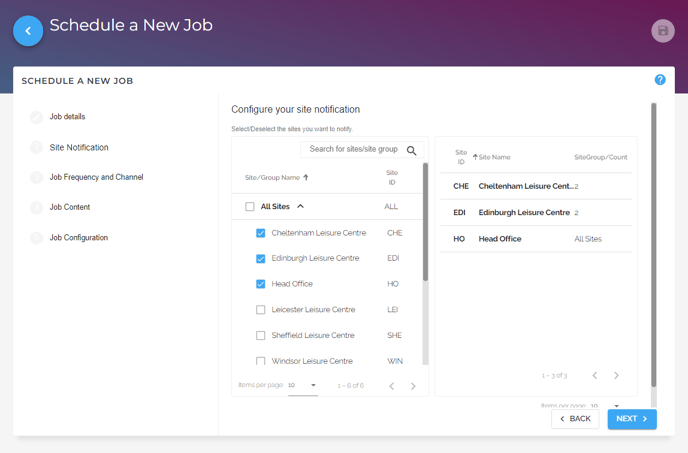Image resolution: width=688 pixels, height=453 pixels.
Task: Click All Sites group value for Head Office
Action: tap(588, 239)
